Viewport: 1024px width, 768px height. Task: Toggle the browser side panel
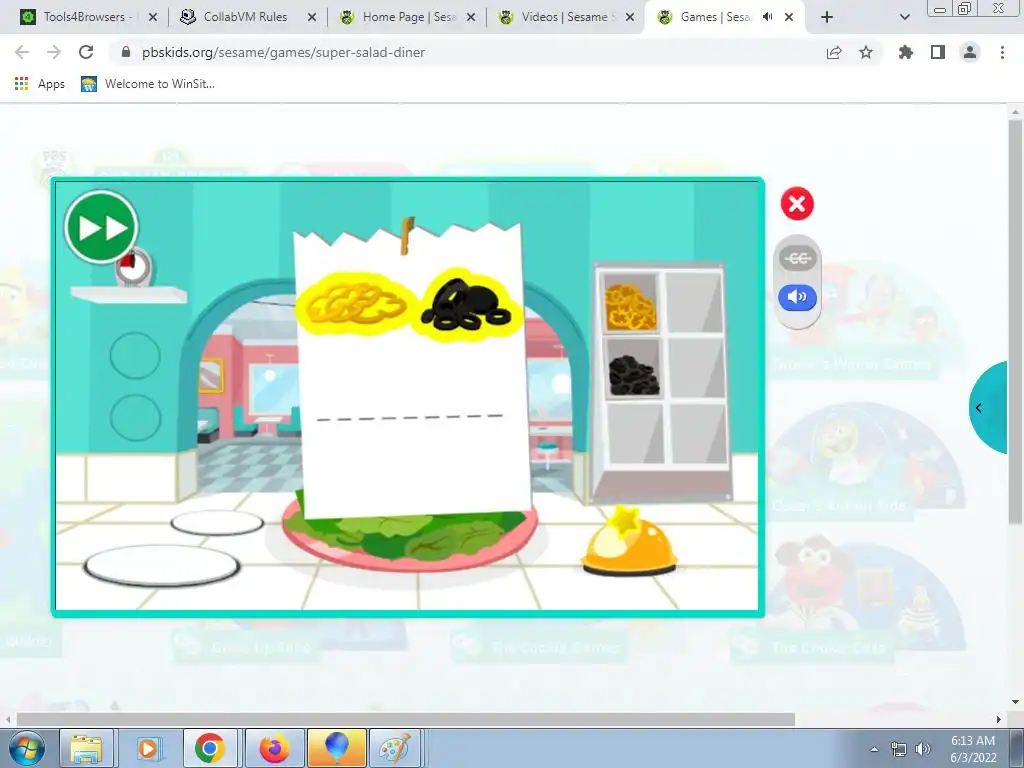click(938, 52)
